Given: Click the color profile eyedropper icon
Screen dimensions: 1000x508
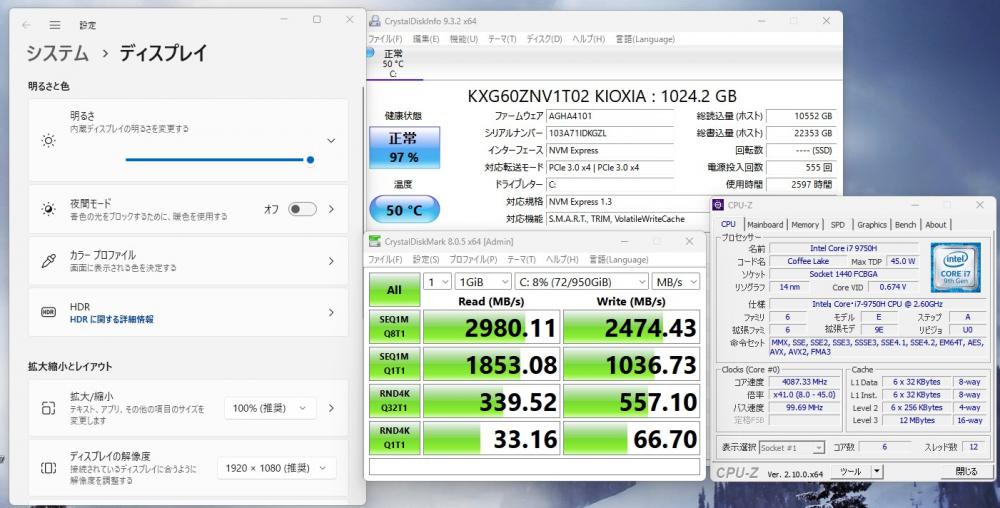Looking at the screenshot, I should click(48, 261).
